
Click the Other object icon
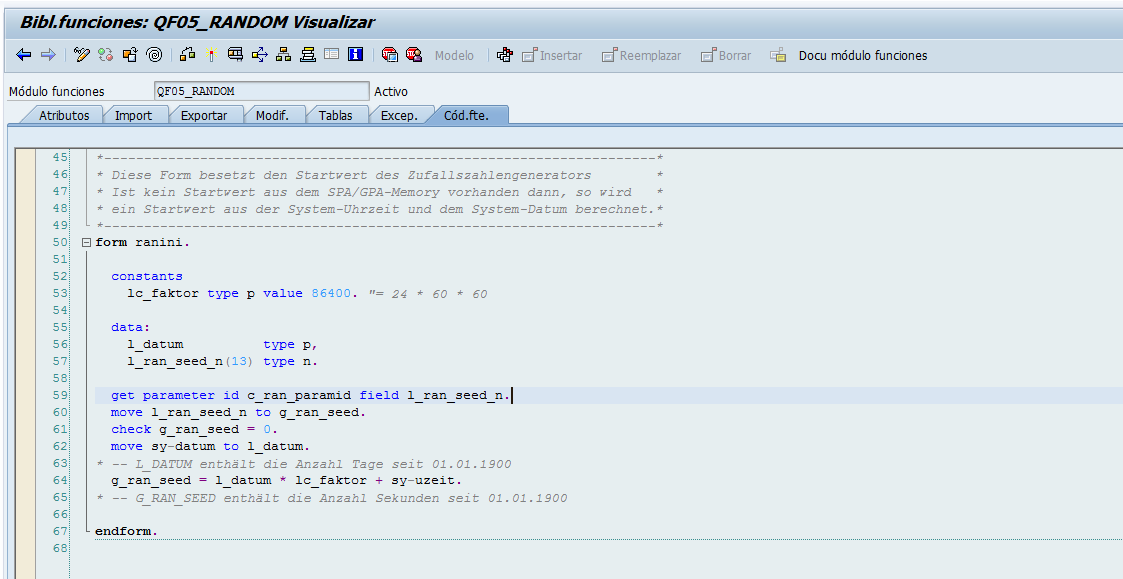(130, 55)
